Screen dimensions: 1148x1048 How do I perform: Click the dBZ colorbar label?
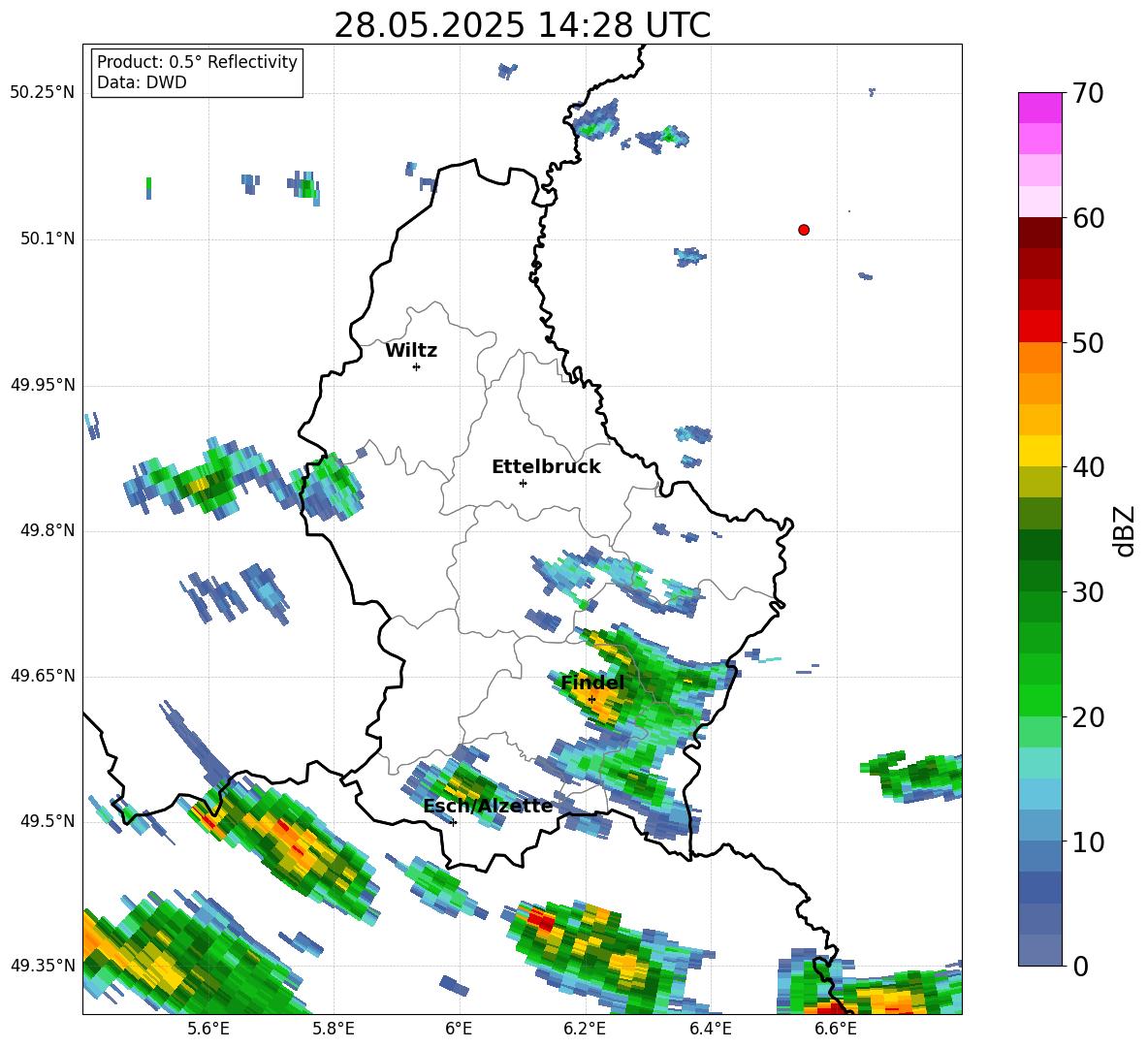[1124, 530]
